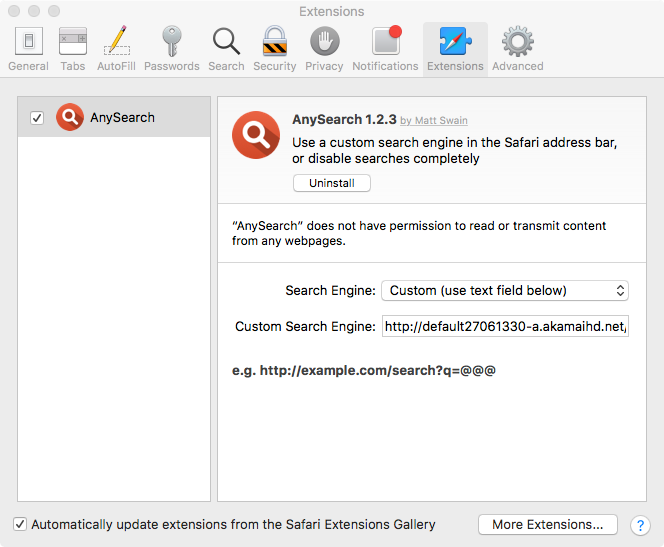Open the Passwords key icon
The image size is (664, 547).
point(172,41)
